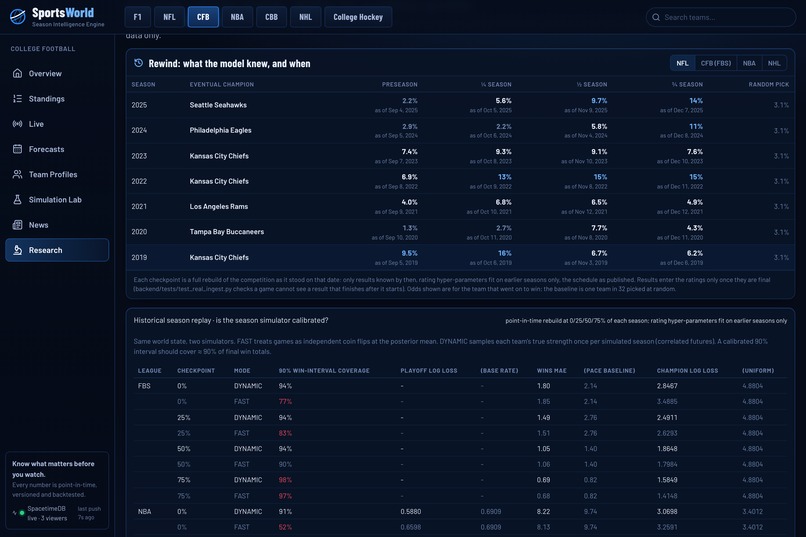Click the SportsWorld logo icon
Viewport: 806px width, 537px height.
tap(17, 16)
